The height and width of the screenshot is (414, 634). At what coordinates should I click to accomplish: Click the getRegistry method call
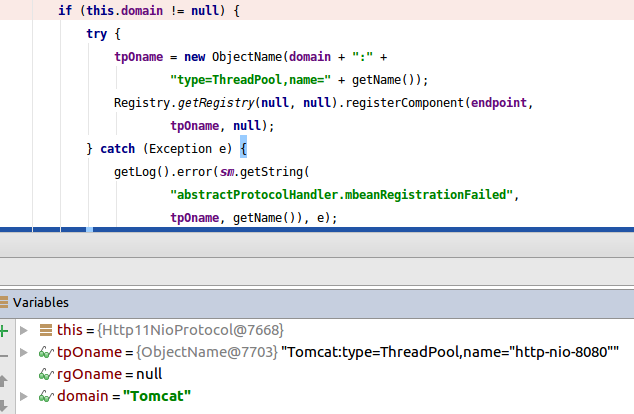[216, 103]
